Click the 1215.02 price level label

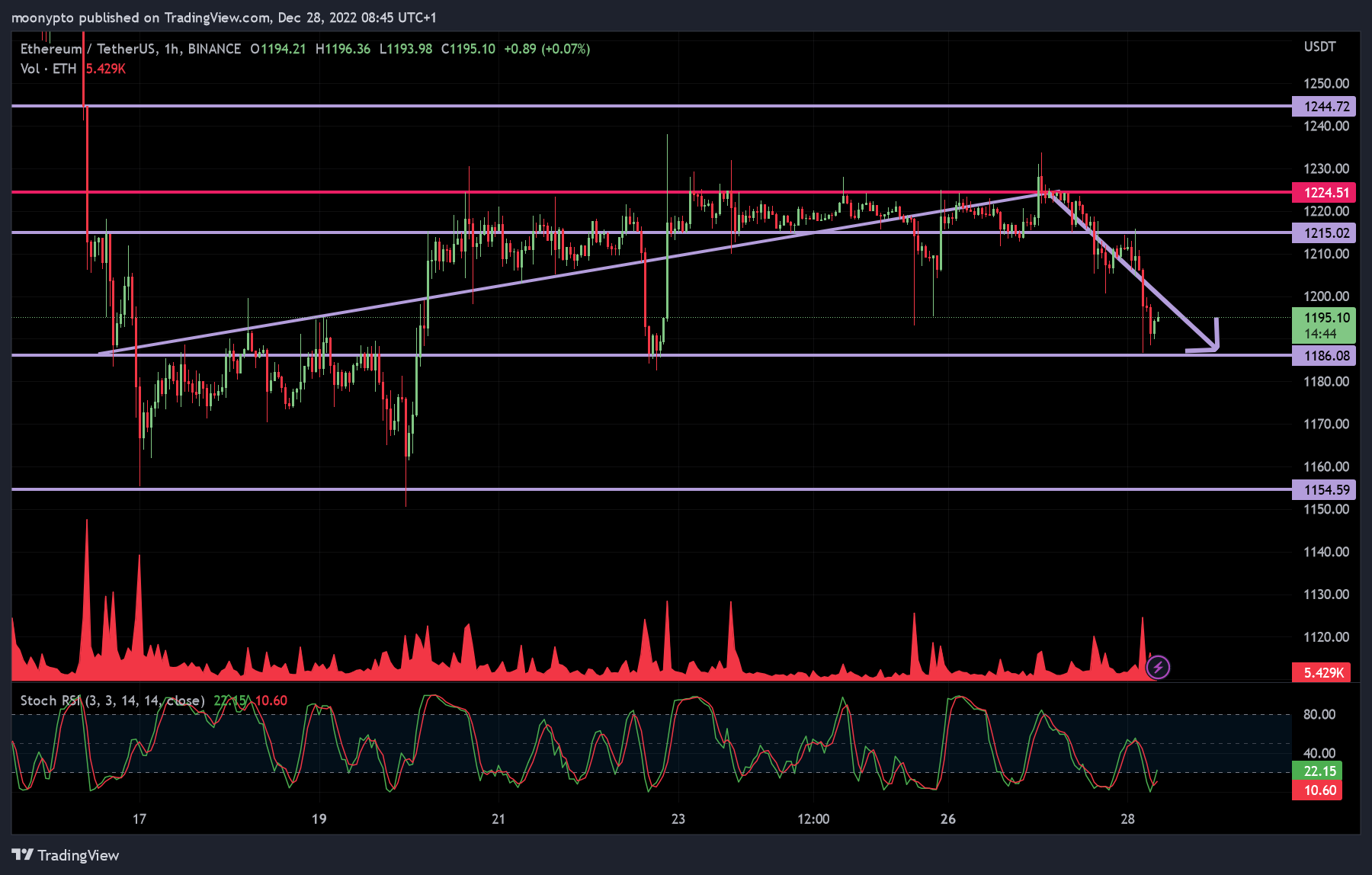point(1324,233)
